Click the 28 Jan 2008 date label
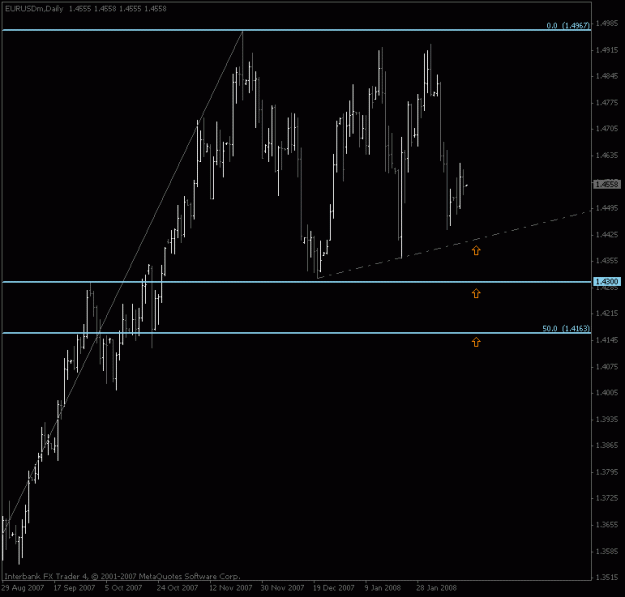This screenshot has width=625, height=597. tap(436, 588)
